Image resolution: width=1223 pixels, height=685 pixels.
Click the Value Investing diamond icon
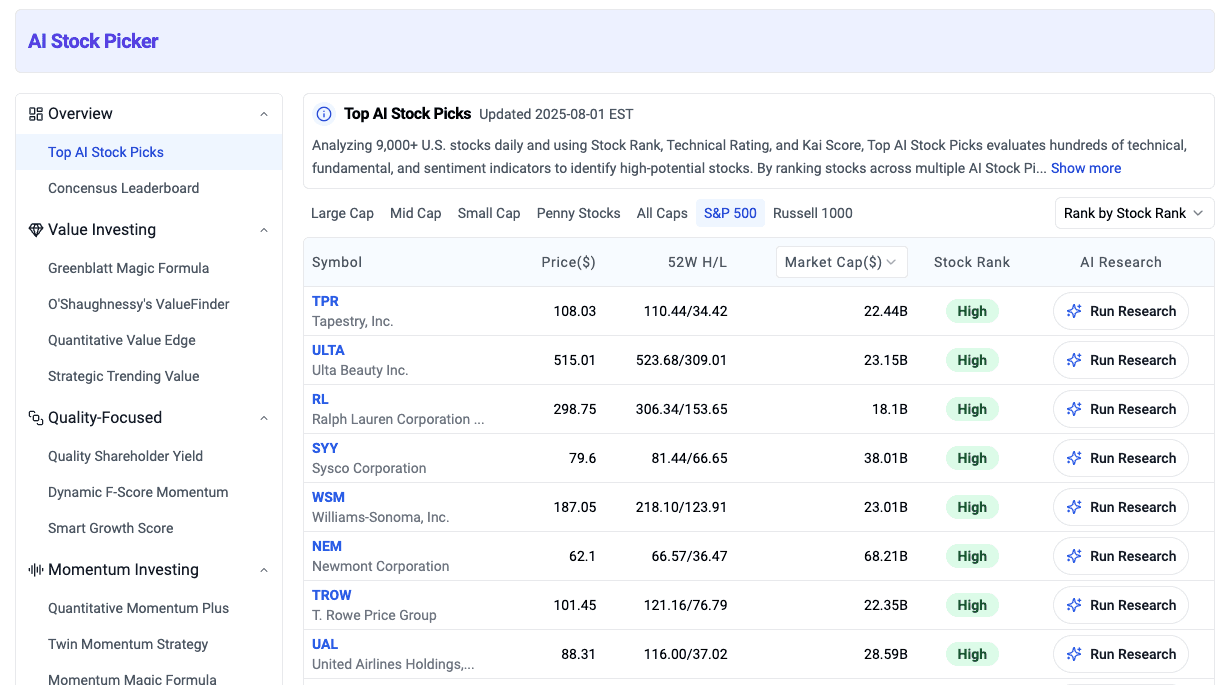(36, 230)
